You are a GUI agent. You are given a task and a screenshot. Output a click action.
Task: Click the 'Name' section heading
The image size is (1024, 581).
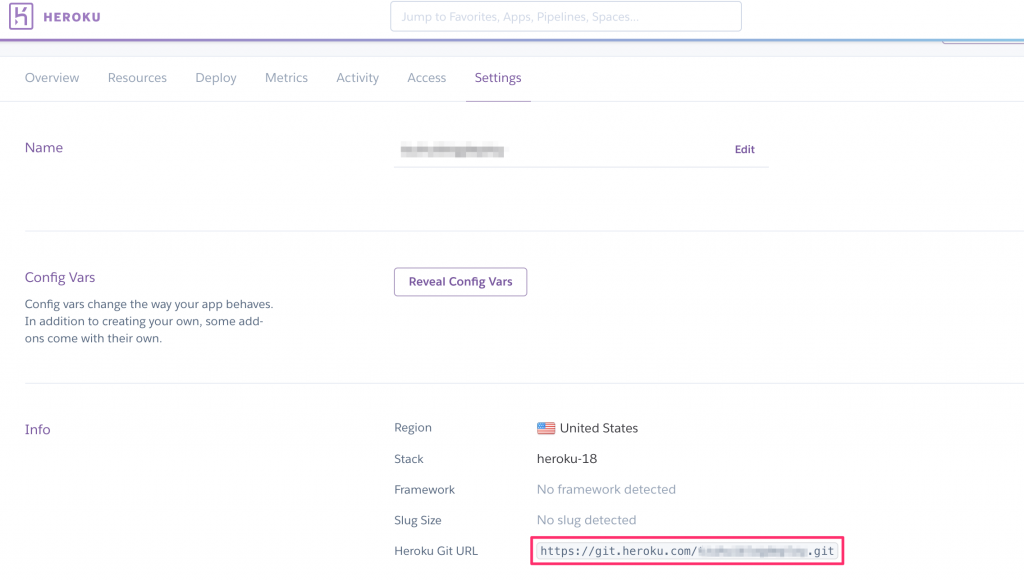pyautogui.click(x=44, y=148)
